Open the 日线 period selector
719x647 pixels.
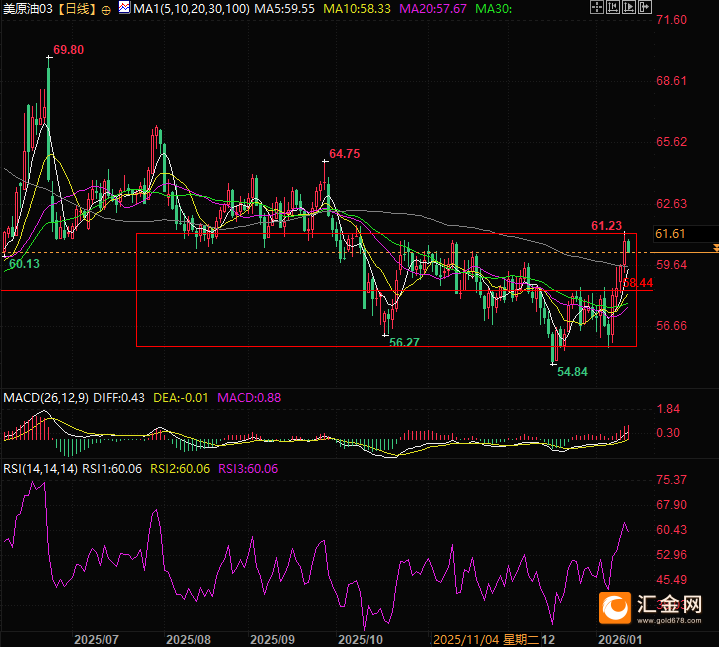[x=76, y=9]
